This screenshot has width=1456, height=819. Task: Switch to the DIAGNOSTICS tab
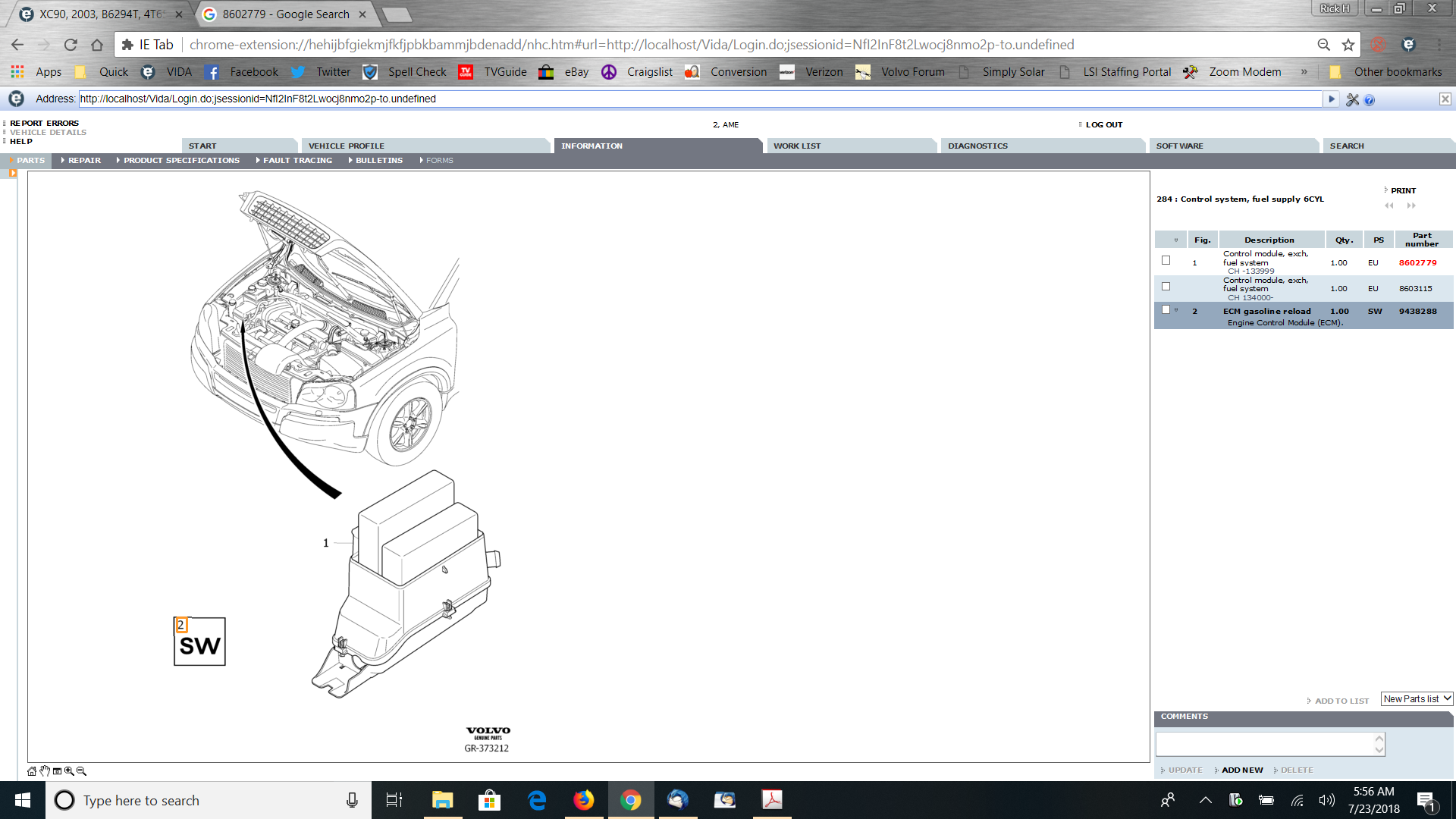[x=977, y=146]
